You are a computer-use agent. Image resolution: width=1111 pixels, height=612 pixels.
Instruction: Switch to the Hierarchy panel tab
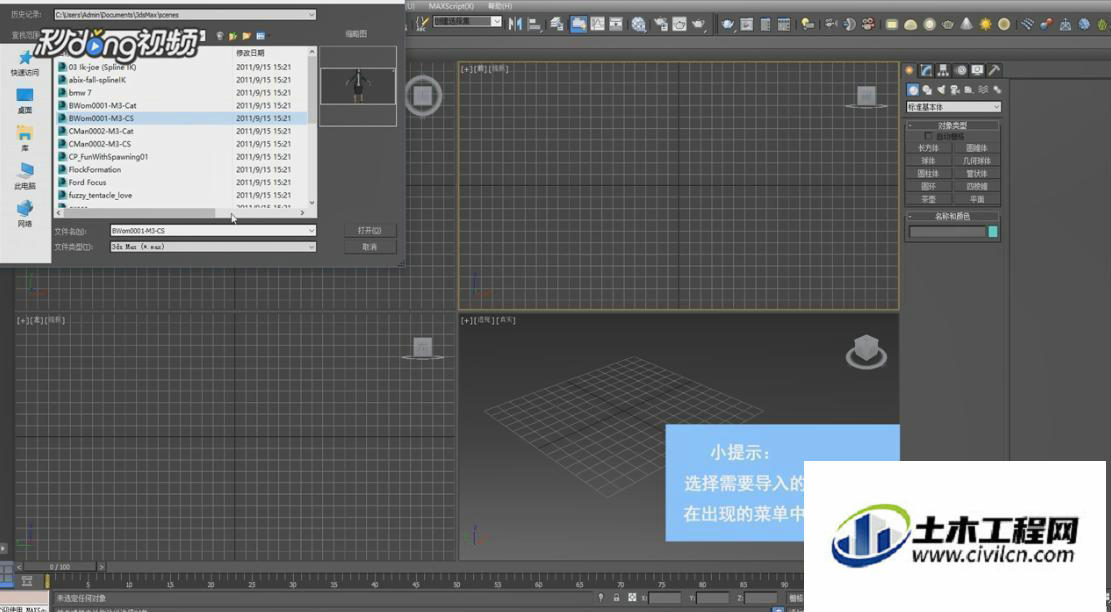pos(943,70)
